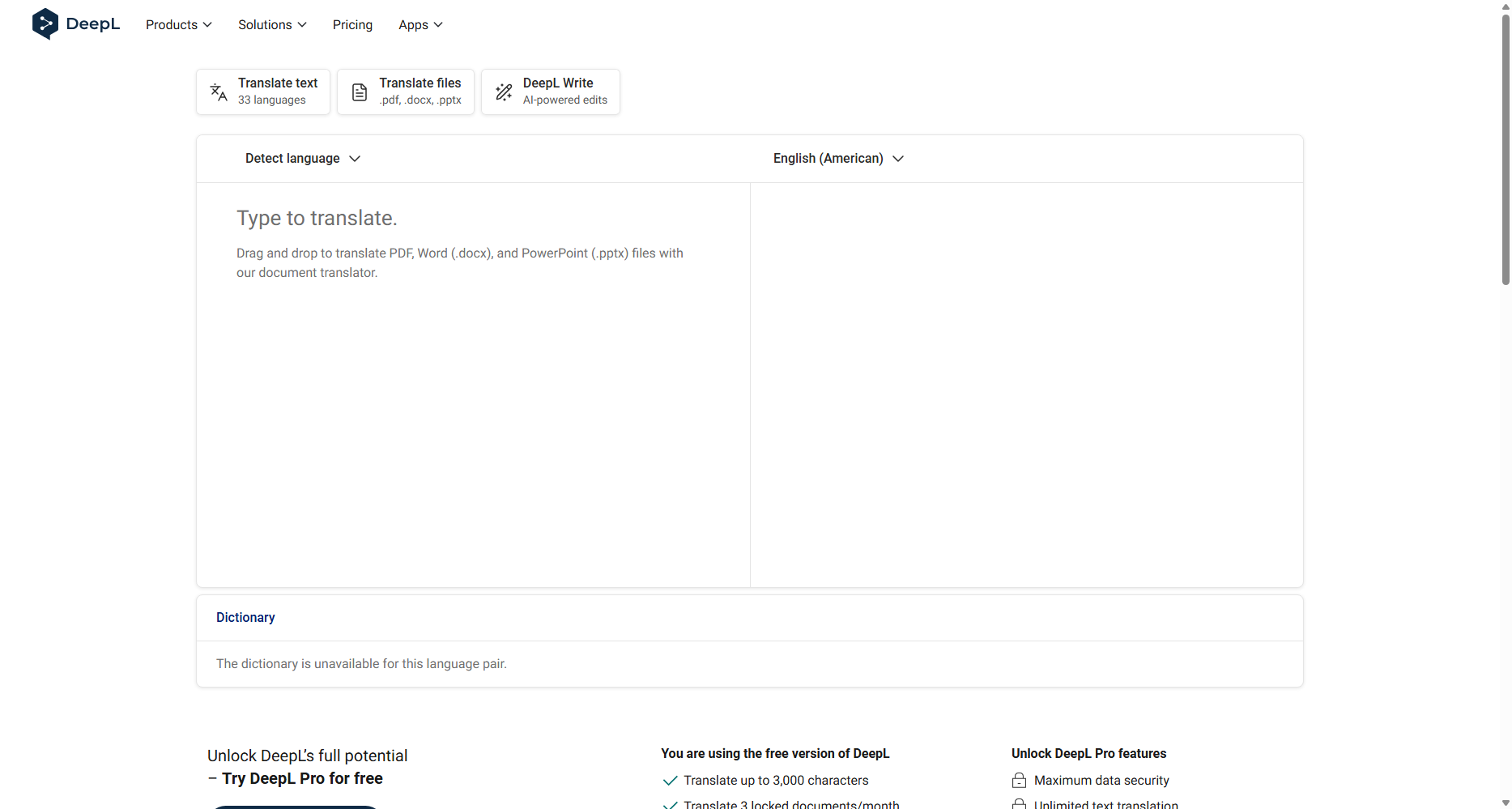Click the scrollbar down arrow
1512x809 pixels.
1506,803
